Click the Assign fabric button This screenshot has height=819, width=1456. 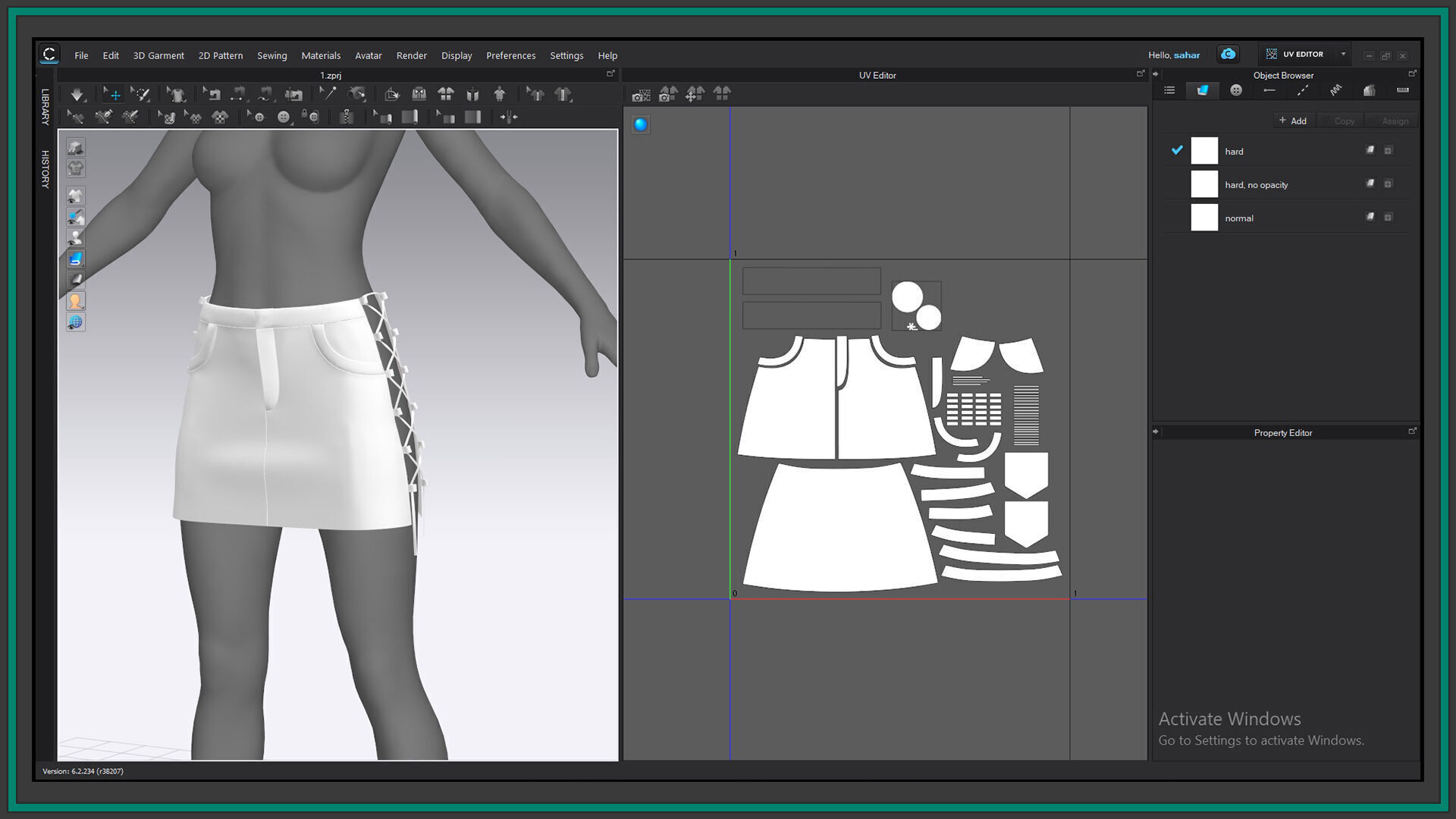pyautogui.click(x=1390, y=121)
